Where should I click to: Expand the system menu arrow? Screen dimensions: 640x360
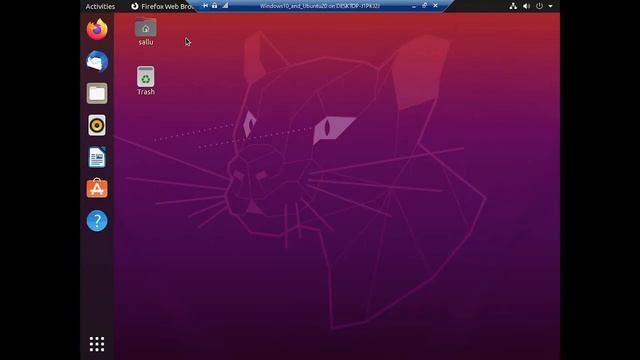point(550,6)
